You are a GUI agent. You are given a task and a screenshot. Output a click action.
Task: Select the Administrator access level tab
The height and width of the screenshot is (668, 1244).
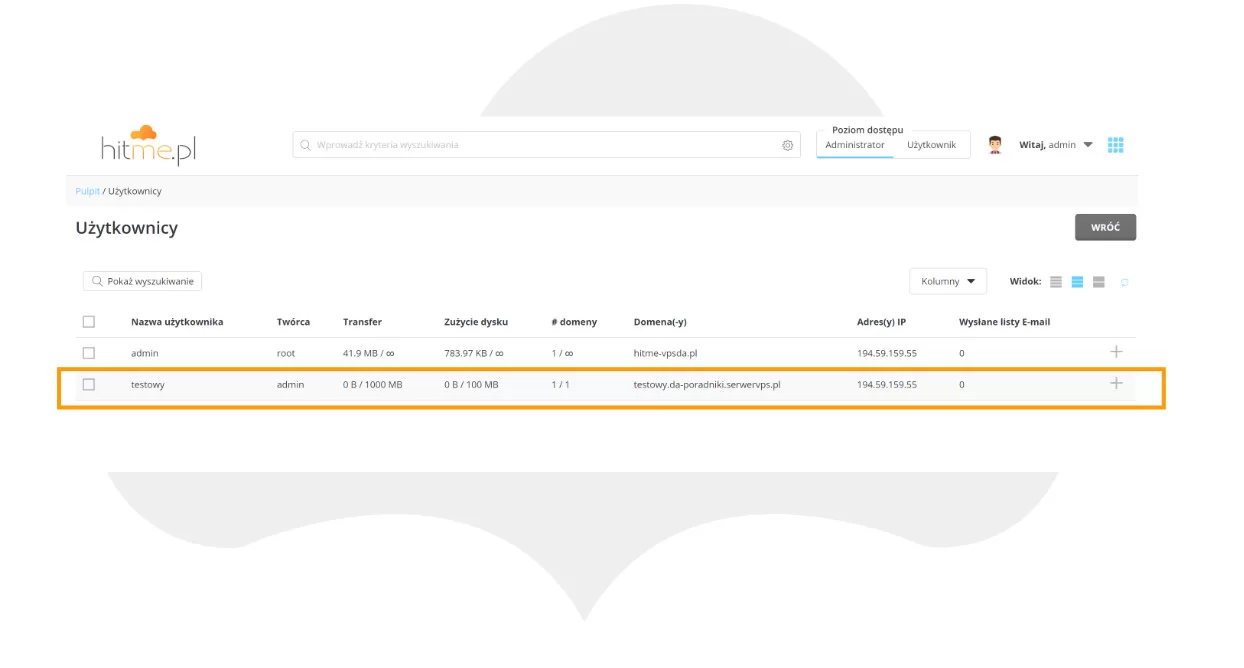(855, 145)
